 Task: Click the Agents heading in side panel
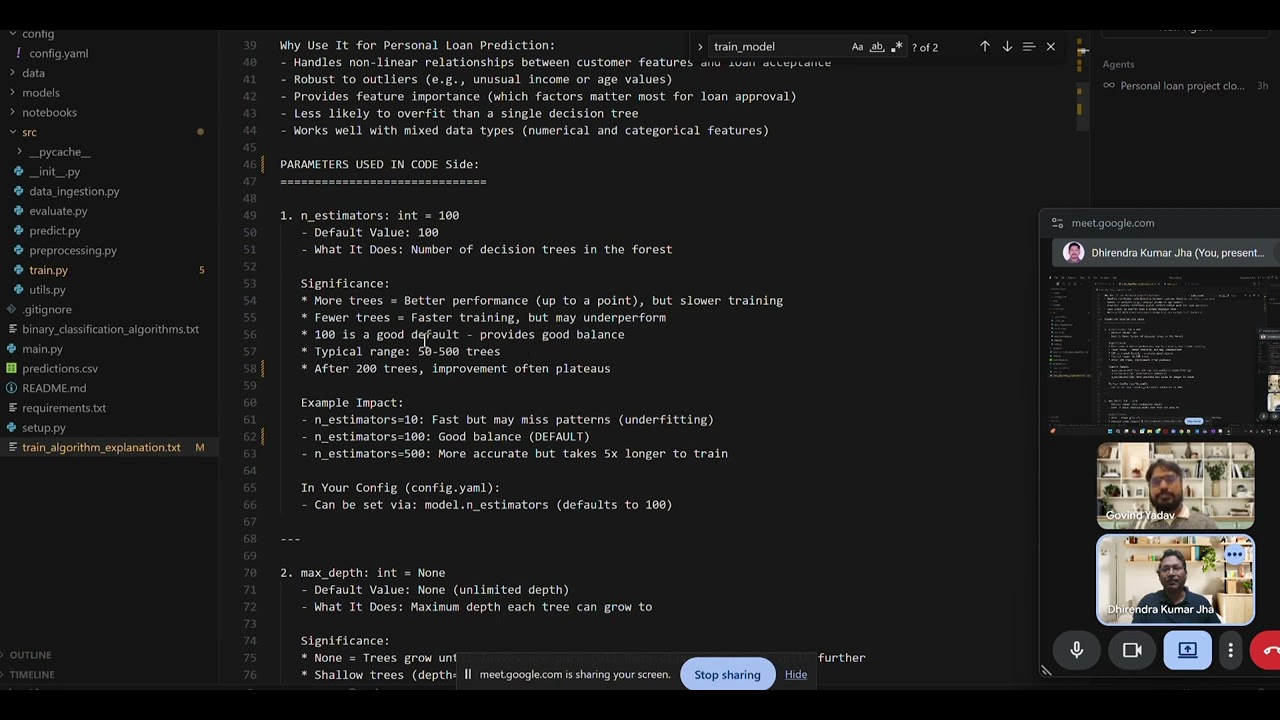coord(1118,64)
